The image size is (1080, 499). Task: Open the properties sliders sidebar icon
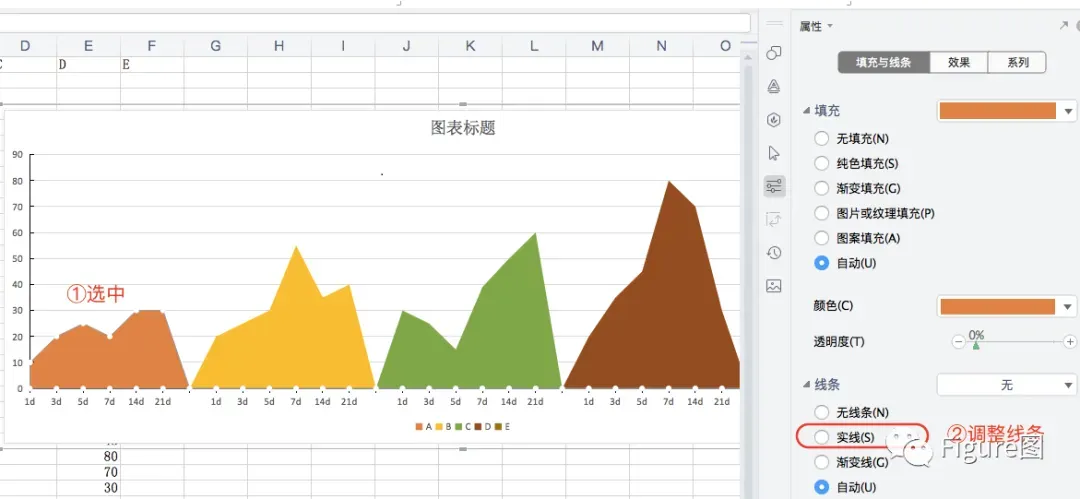pos(774,185)
